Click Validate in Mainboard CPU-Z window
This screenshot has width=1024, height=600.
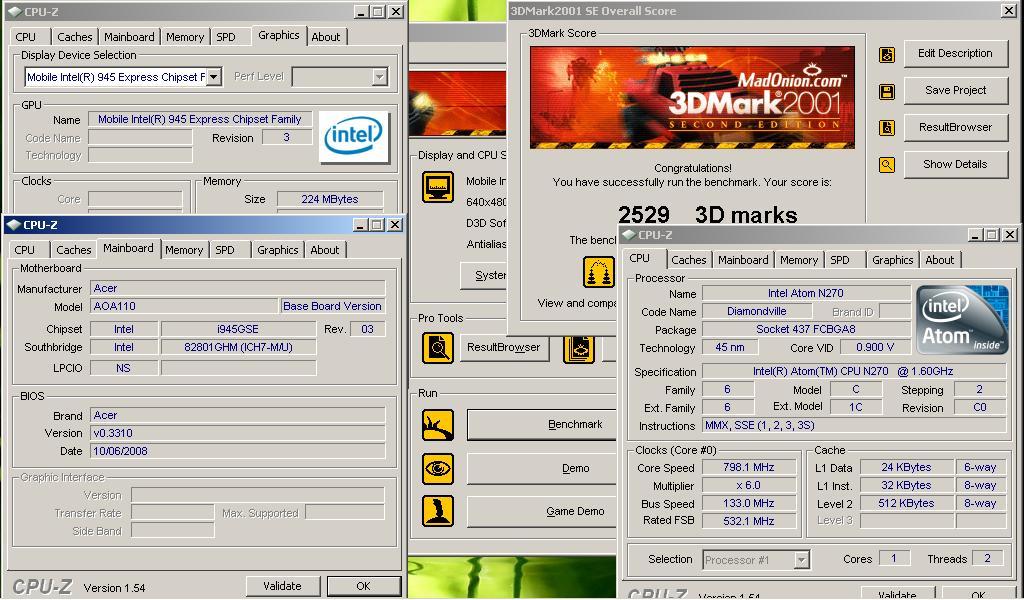click(282, 586)
